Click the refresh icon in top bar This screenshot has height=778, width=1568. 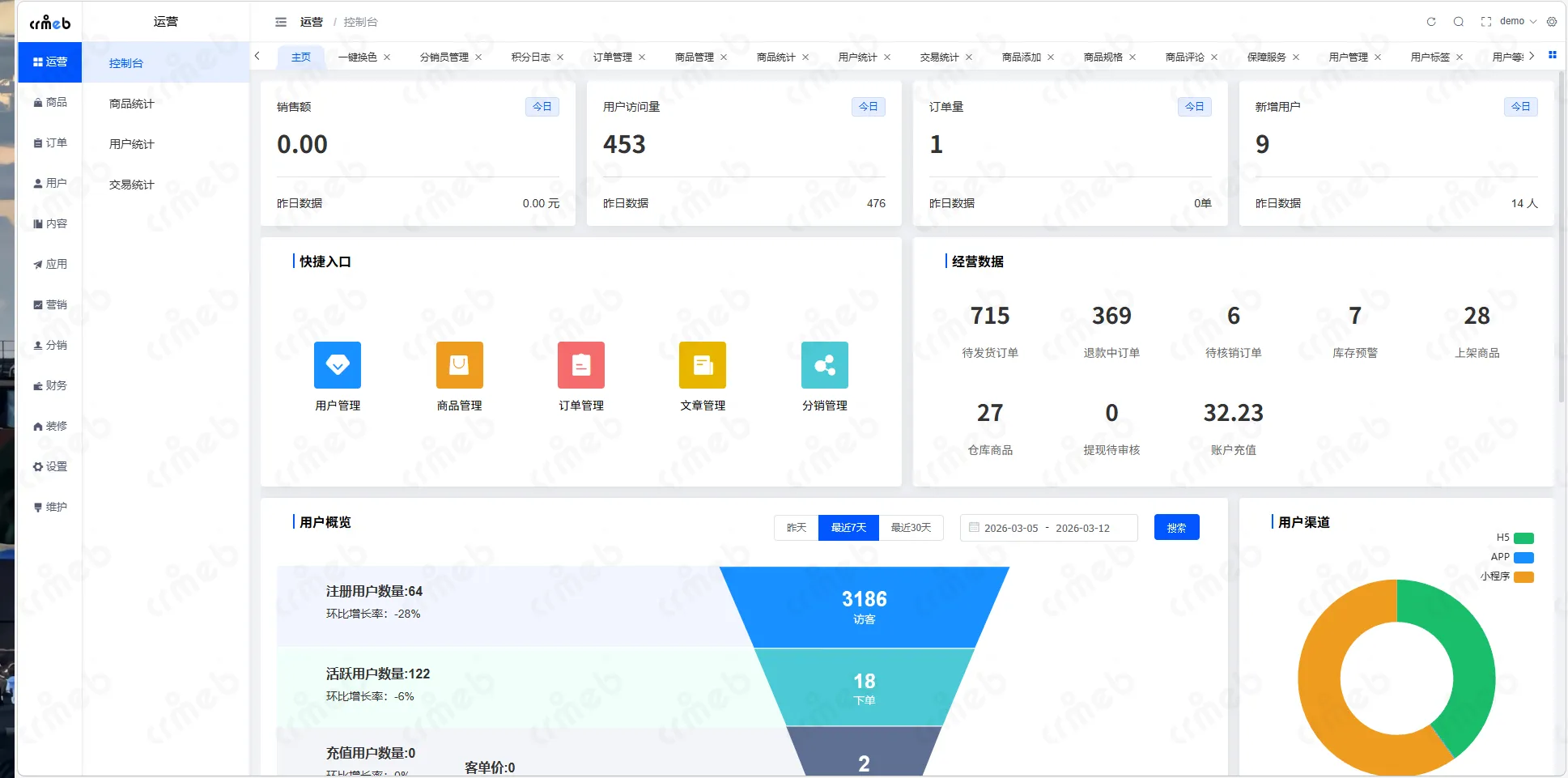coord(1431,22)
